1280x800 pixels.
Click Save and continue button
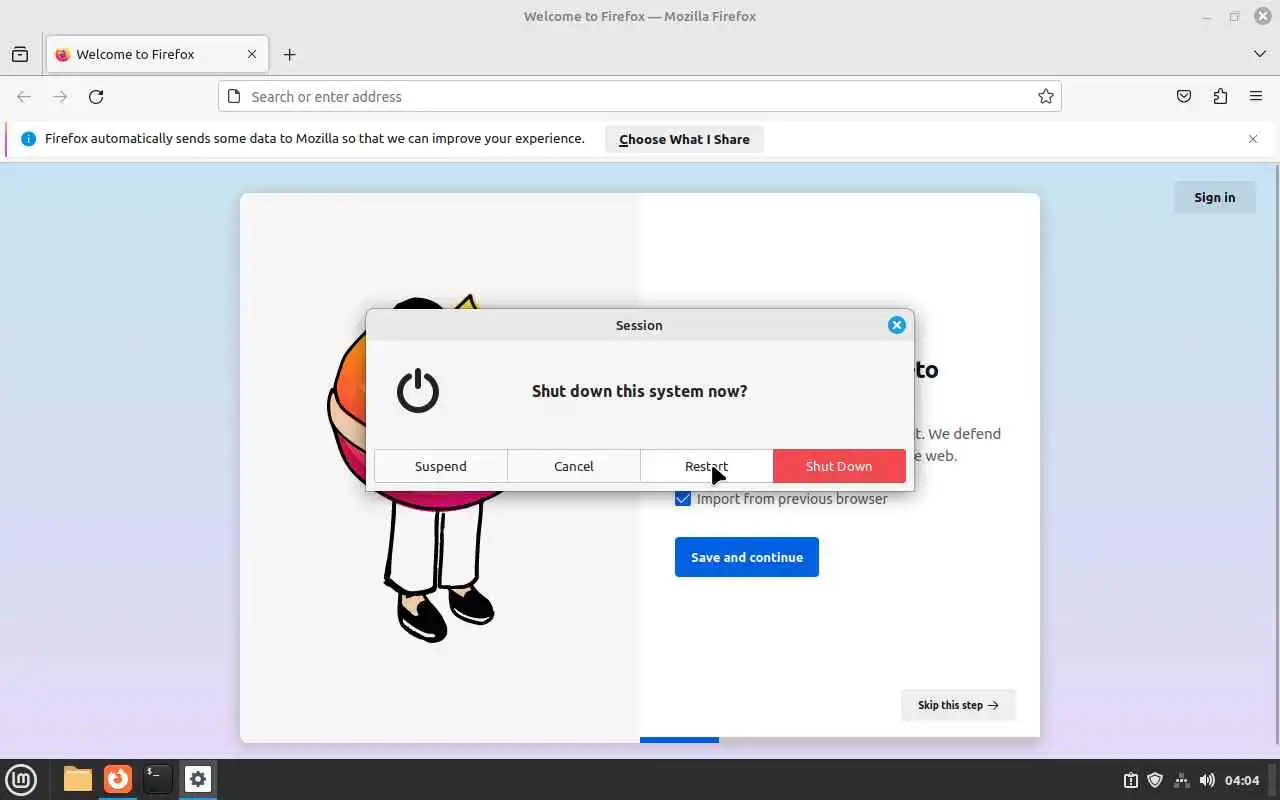[747, 557]
